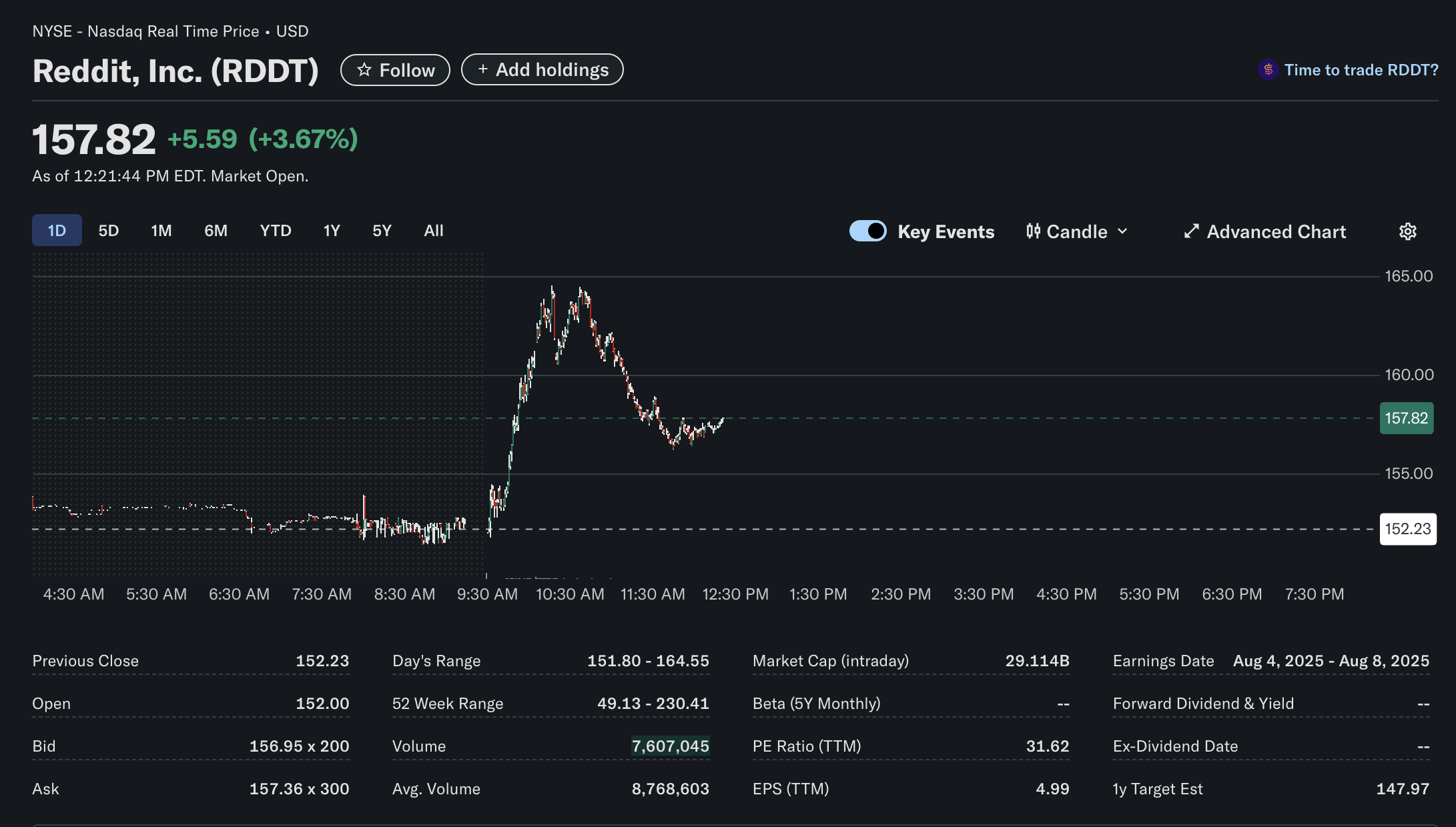Image resolution: width=1456 pixels, height=827 pixels.
Task: Click PE Ratio (TTM) label
Action: click(807, 746)
